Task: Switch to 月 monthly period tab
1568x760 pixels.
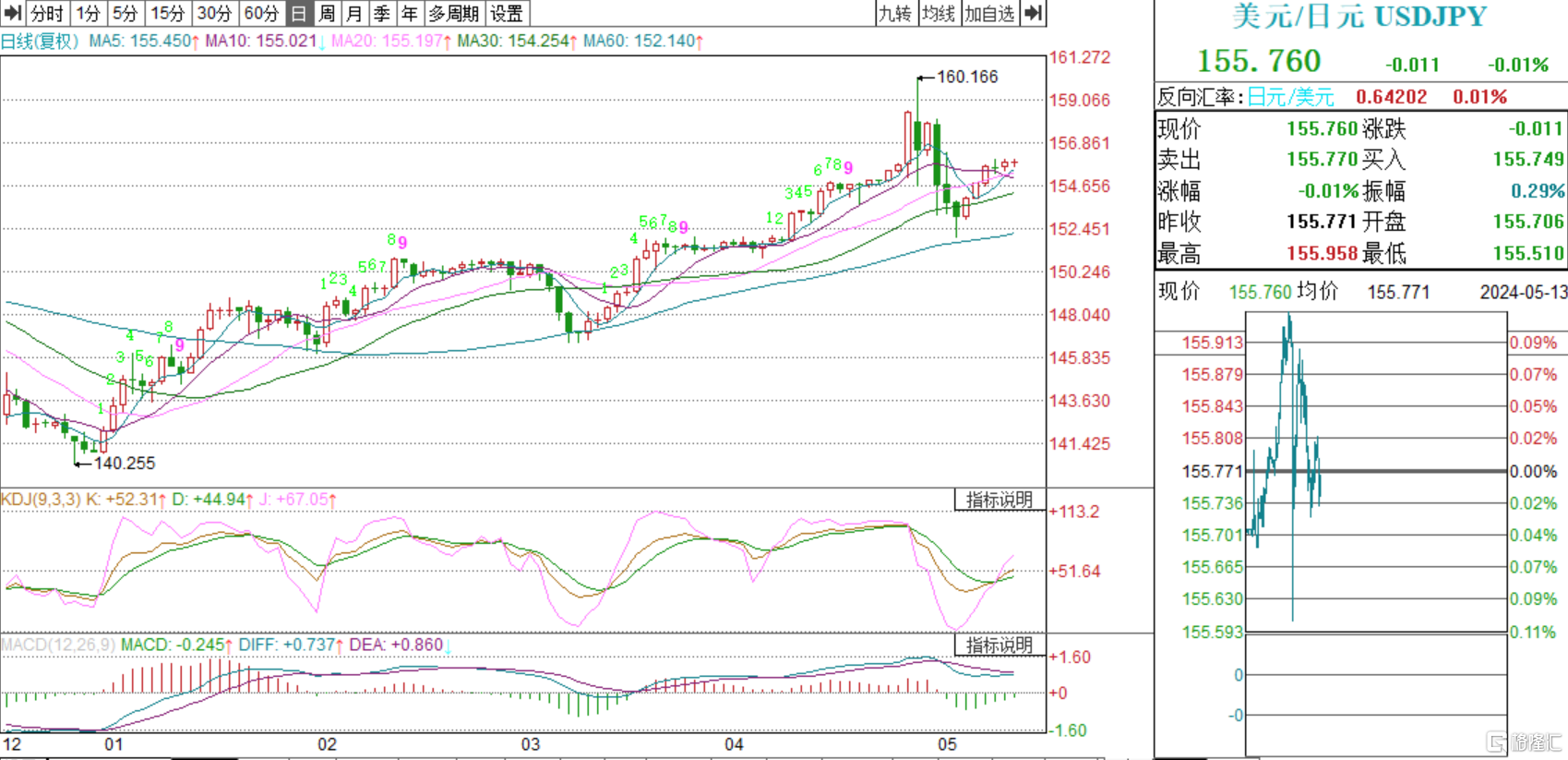Action: point(354,13)
